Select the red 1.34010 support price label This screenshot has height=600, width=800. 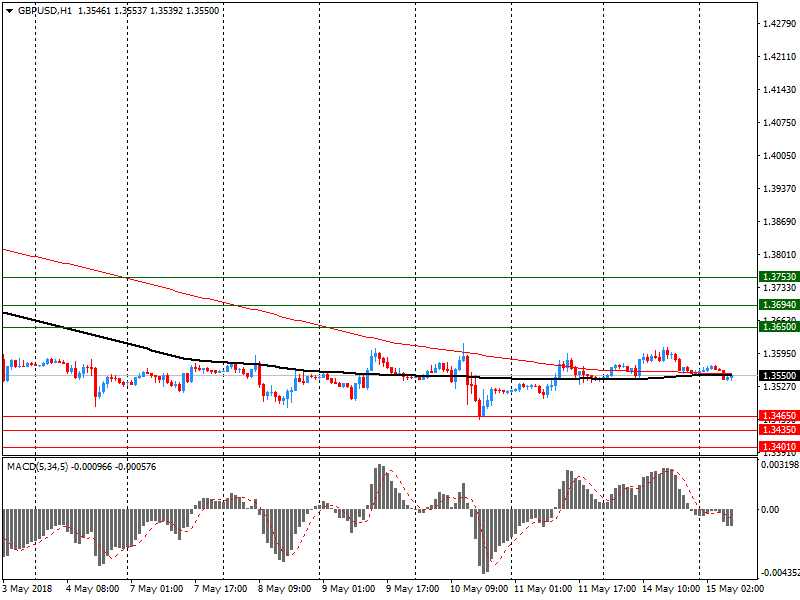[x=778, y=447]
